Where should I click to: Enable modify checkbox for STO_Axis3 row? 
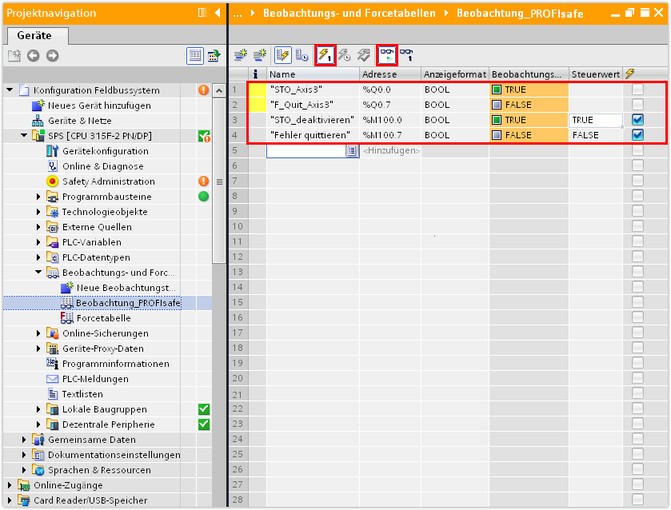[x=637, y=90]
